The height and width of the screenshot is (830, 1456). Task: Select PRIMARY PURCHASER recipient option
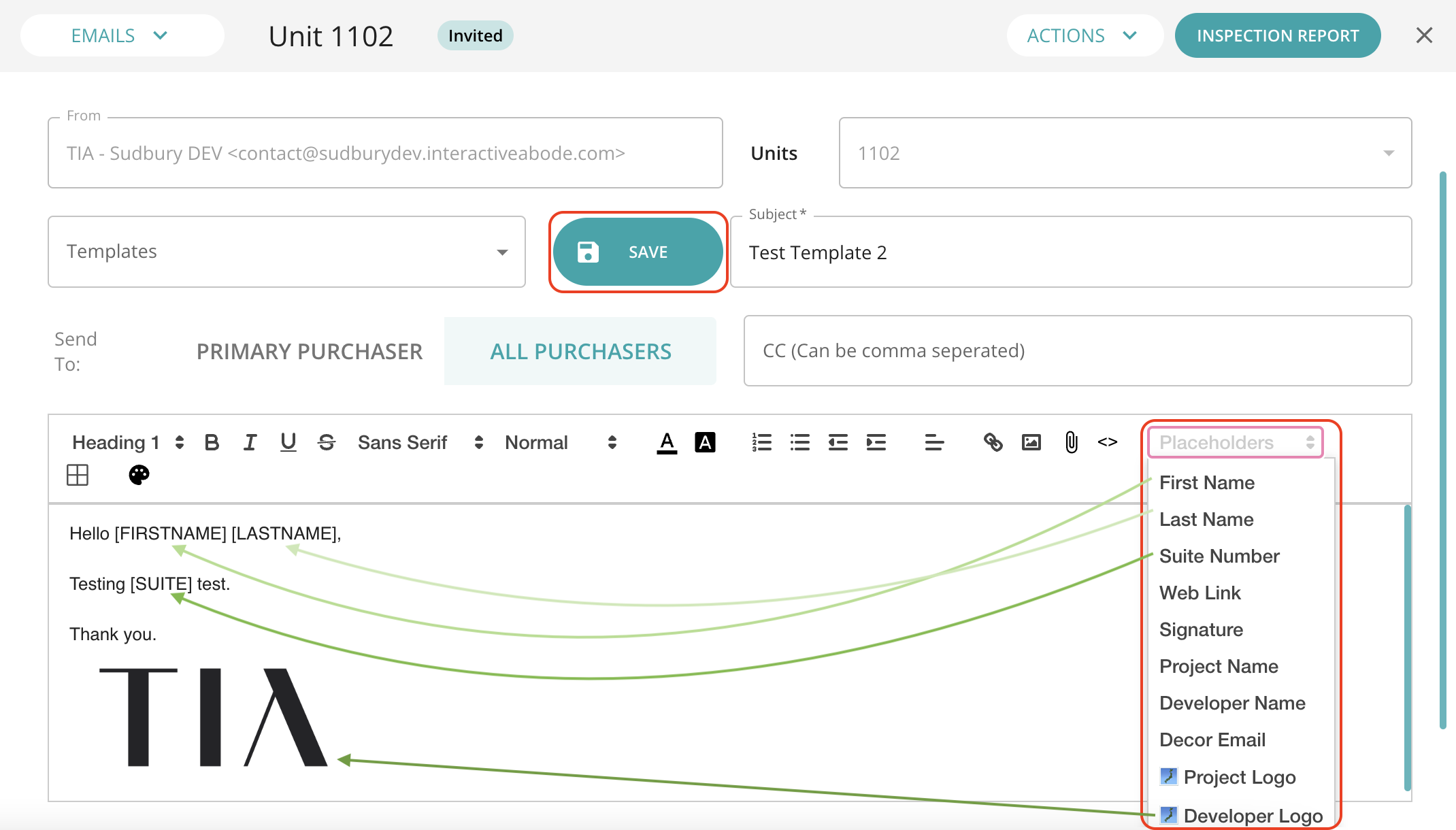pyautogui.click(x=310, y=352)
